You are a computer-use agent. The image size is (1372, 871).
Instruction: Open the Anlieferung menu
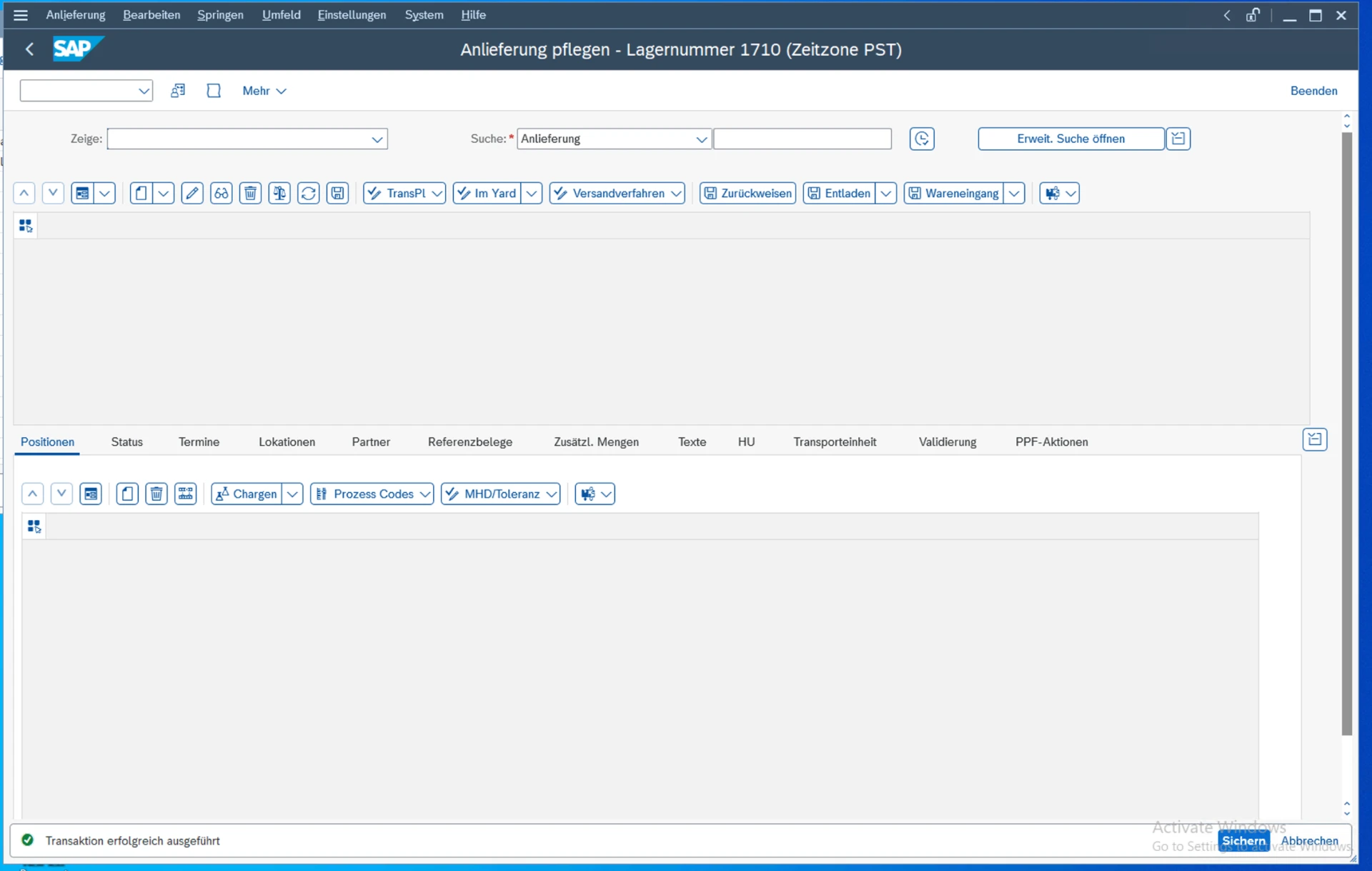tap(76, 15)
